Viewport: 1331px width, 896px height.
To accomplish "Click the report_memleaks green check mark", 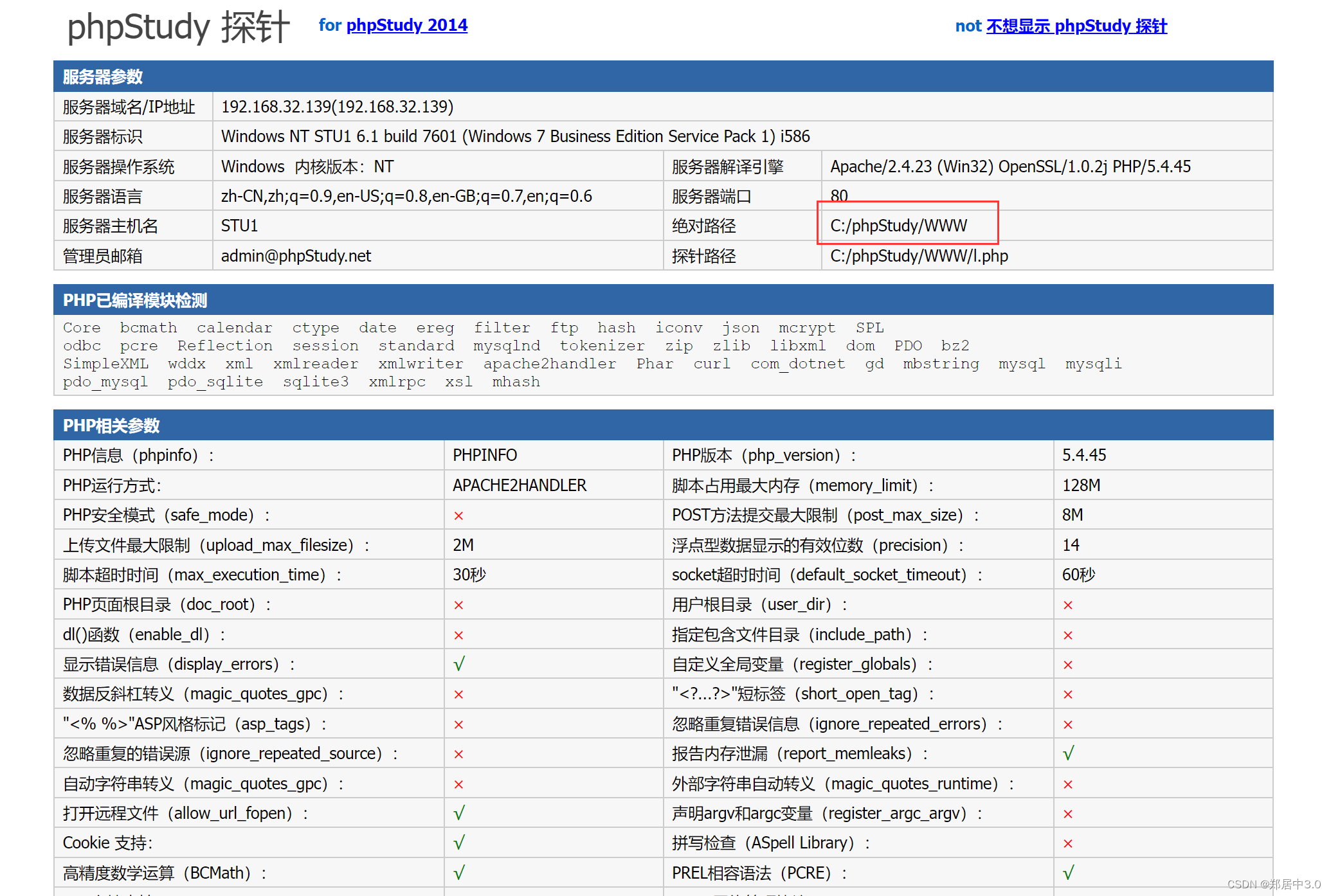I will tap(1069, 753).
